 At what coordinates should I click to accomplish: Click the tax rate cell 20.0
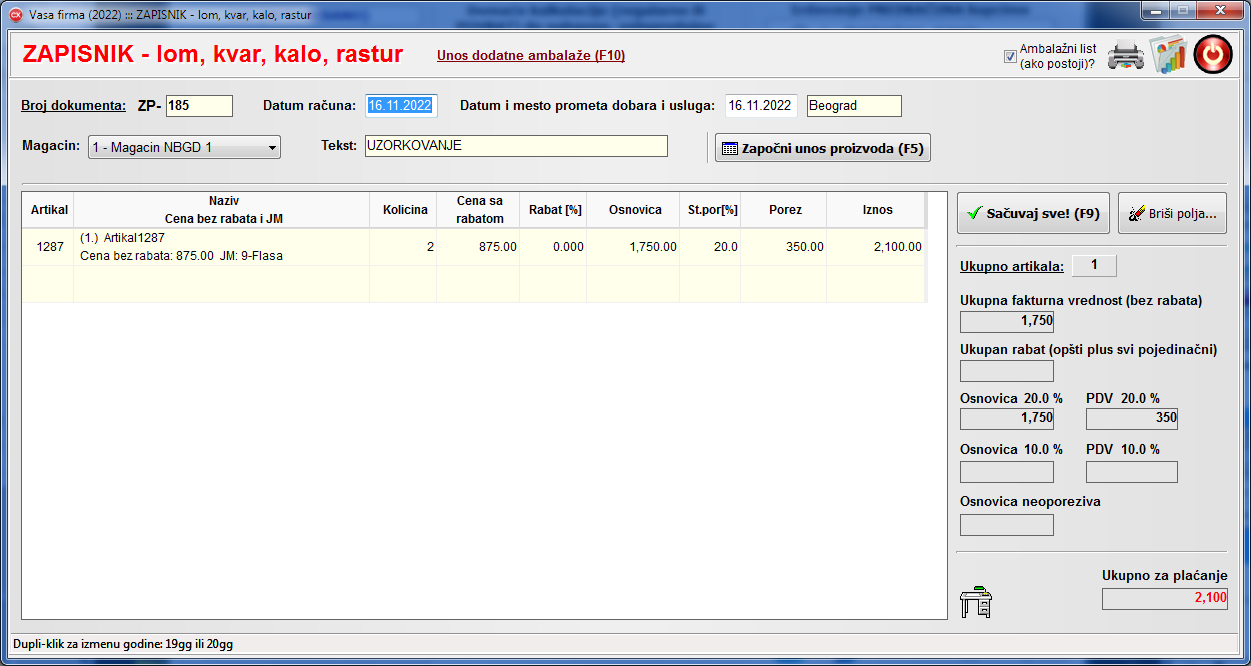tap(711, 247)
